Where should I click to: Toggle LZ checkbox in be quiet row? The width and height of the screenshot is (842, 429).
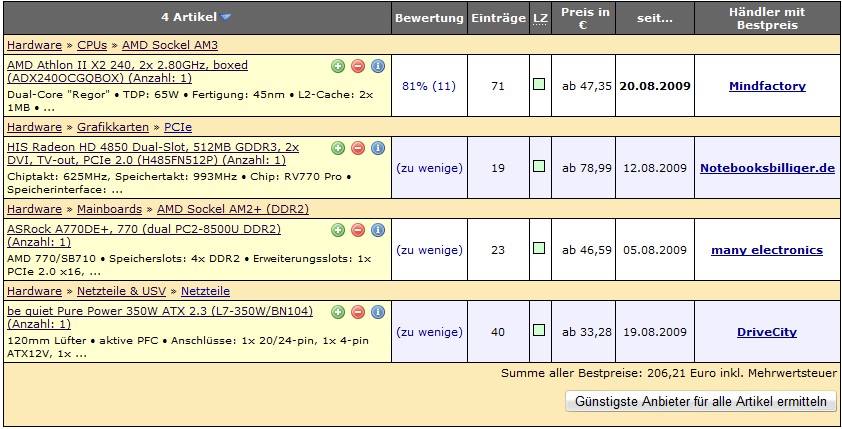click(539, 330)
